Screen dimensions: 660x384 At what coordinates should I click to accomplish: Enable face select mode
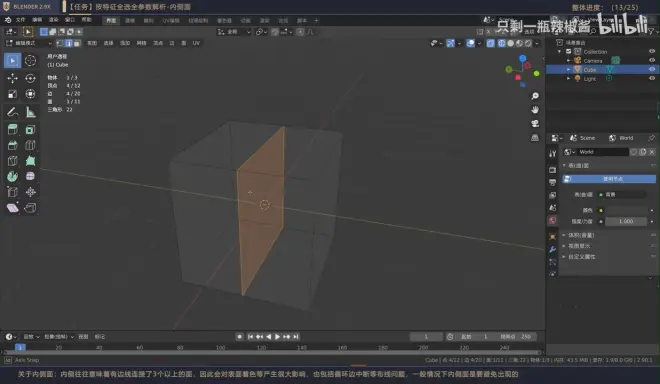[77, 43]
